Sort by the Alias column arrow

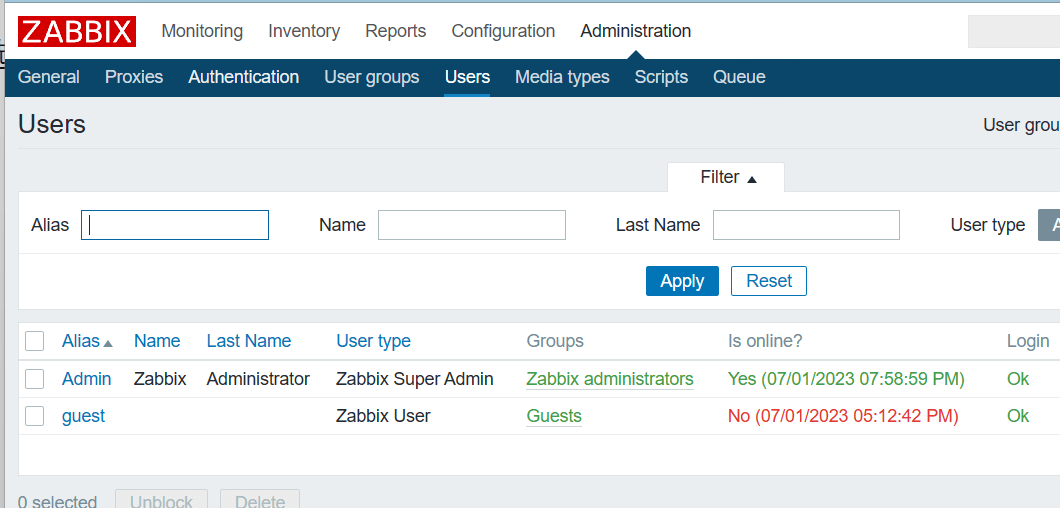[x=107, y=343]
